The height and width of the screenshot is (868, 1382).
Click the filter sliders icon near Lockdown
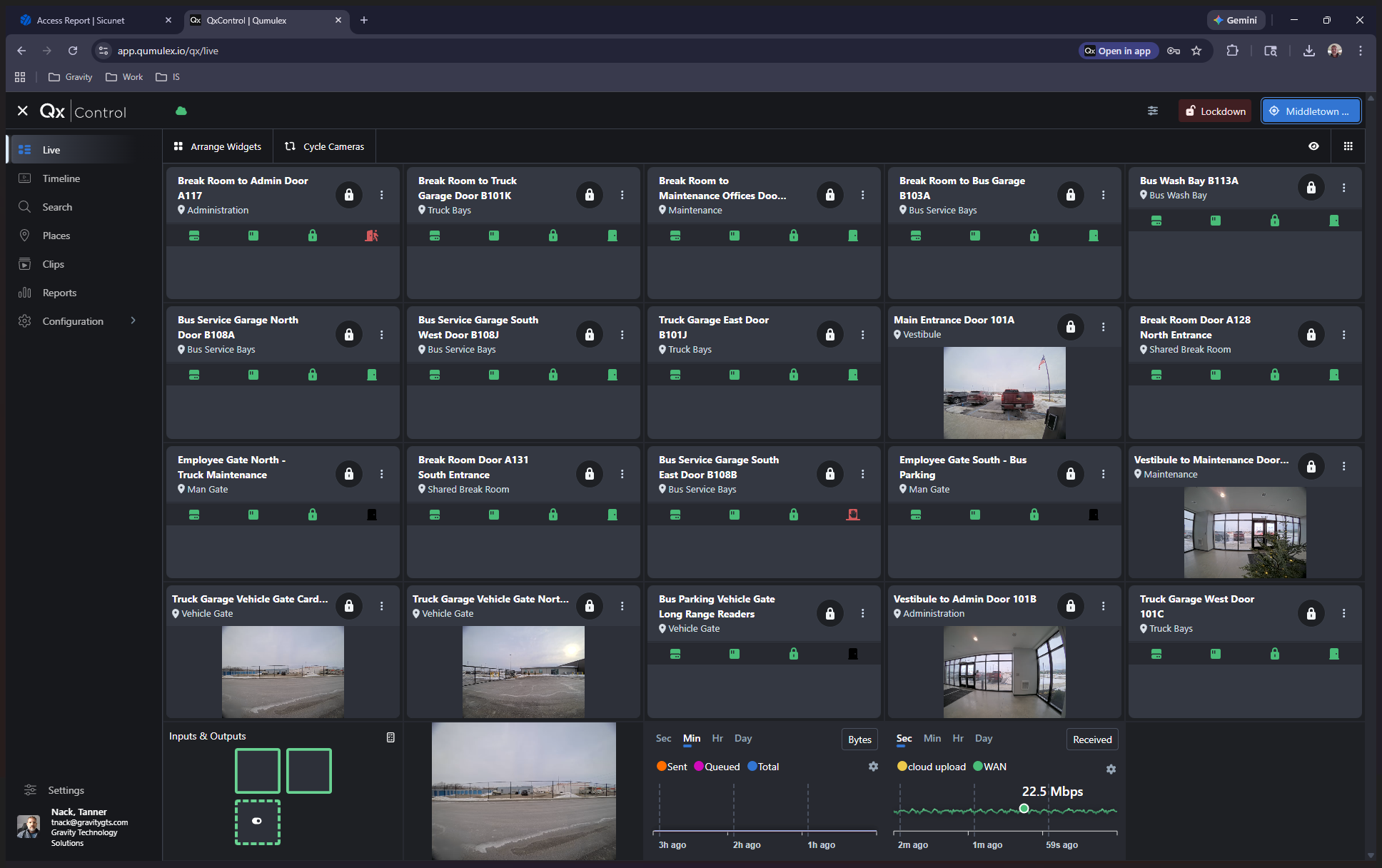pos(1153,111)
